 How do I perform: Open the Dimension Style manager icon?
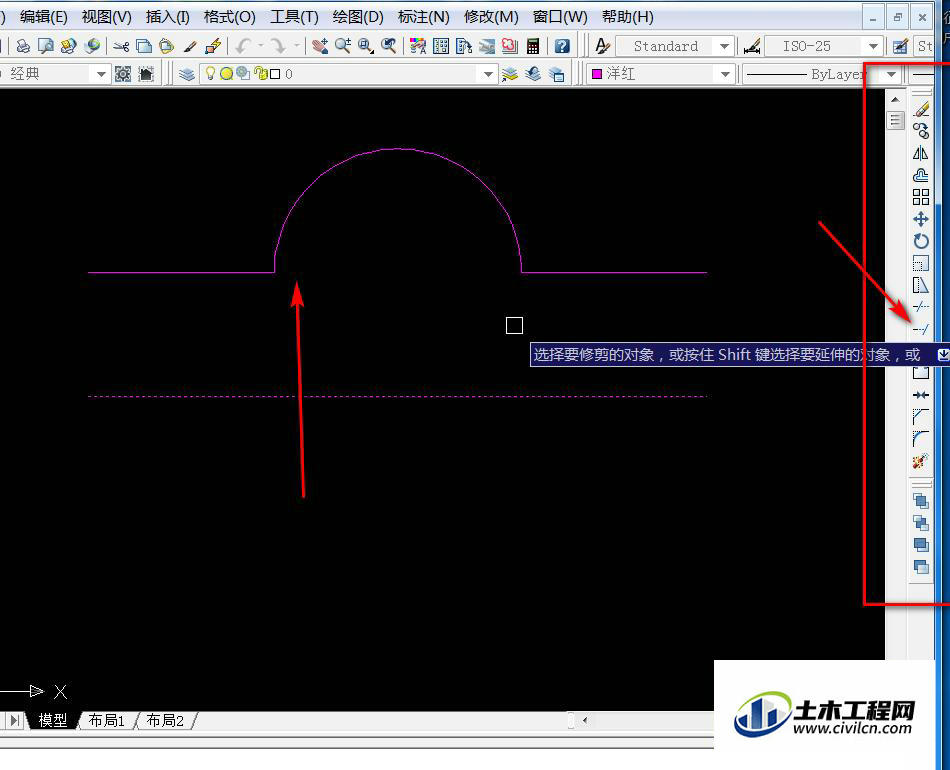click(x=752, y=46)
